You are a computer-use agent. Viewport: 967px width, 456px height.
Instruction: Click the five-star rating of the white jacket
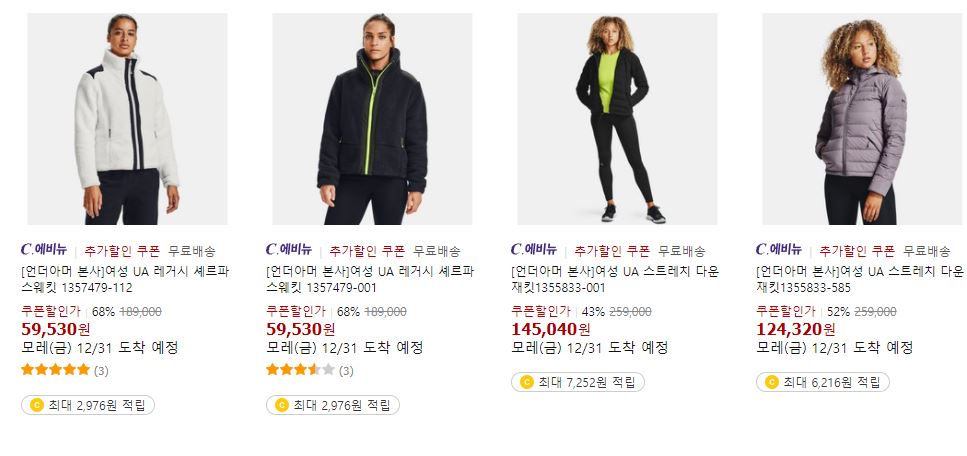click(56, 370)
